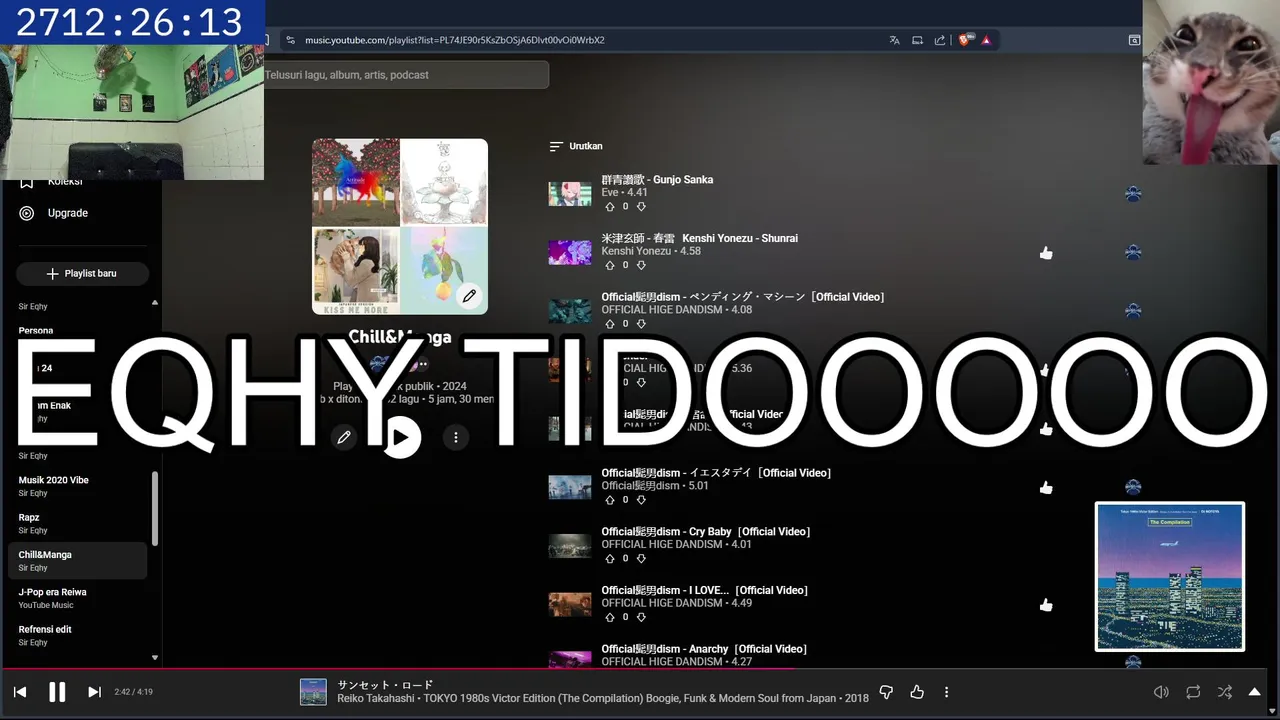Screen dimensions: 1280x720
Task: Open OFFICIAL HIGE DANDISM link under Anarchy
Action: 662,661
